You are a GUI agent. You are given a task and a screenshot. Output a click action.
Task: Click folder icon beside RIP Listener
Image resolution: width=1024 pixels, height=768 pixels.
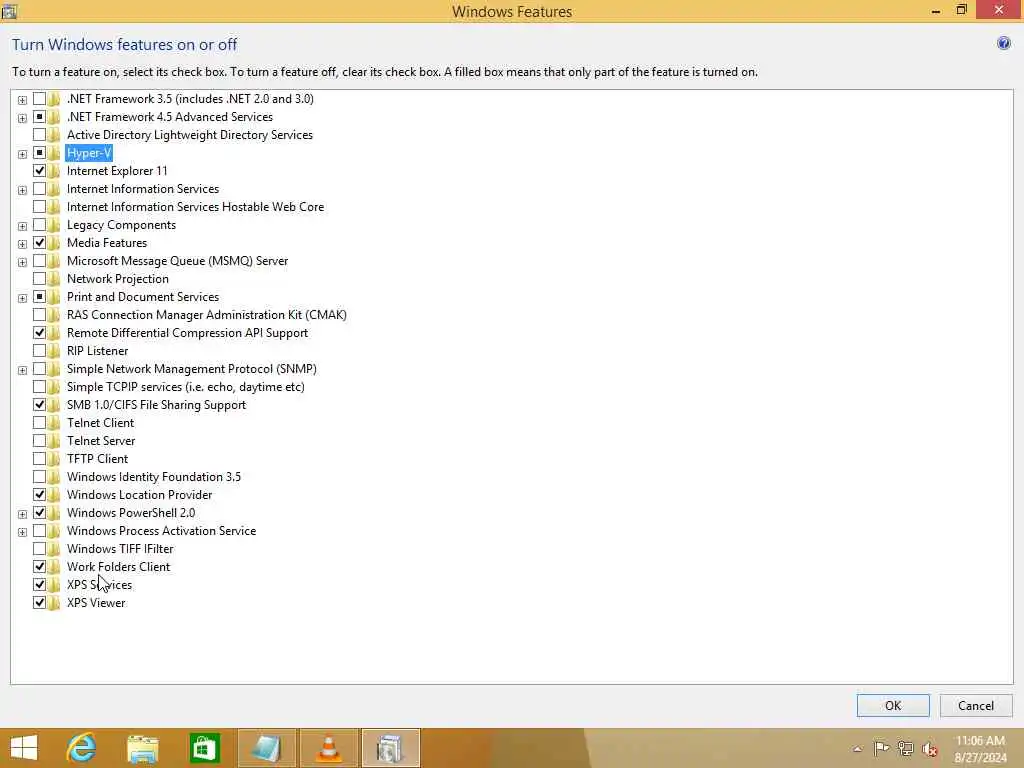54,351
